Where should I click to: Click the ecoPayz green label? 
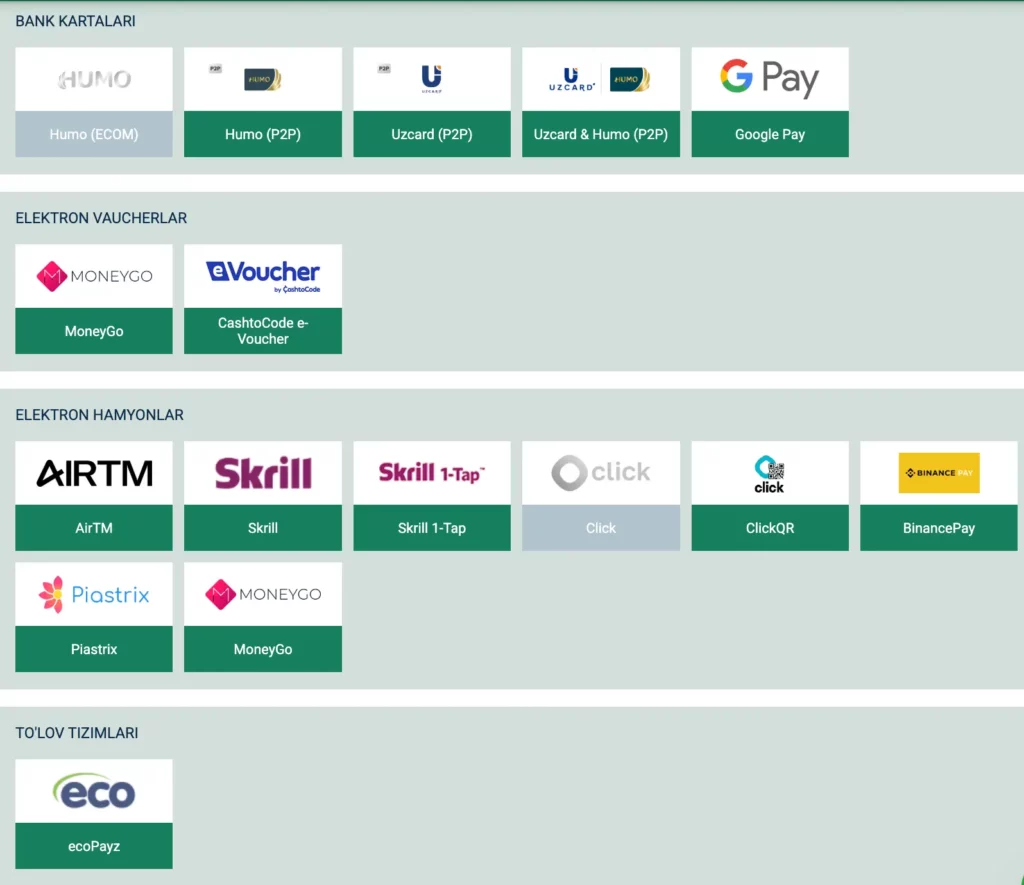pyautogui.click(x=94, y=846)
